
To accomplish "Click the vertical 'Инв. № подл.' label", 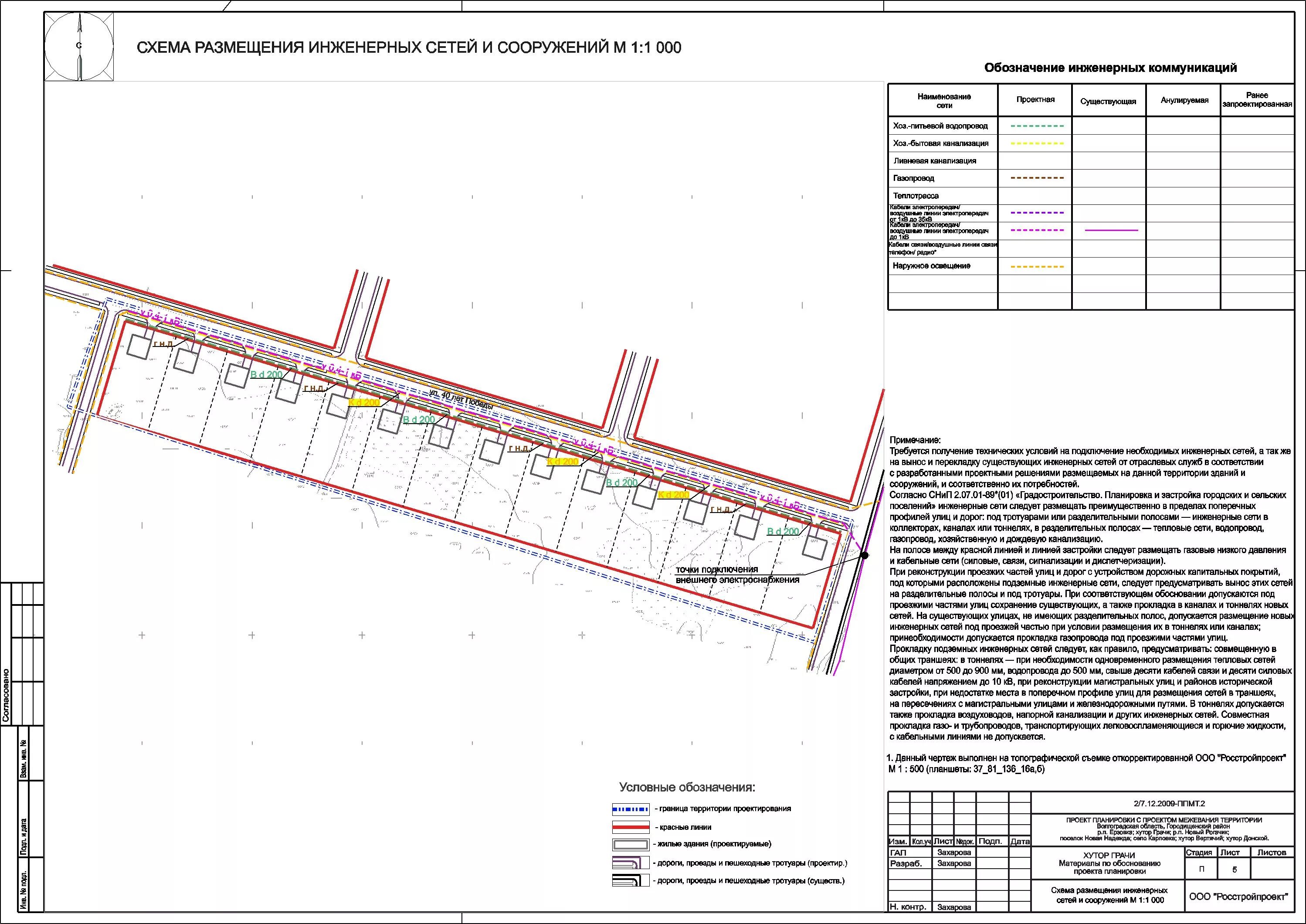I will pyautogui.click(x=24, y=890).
